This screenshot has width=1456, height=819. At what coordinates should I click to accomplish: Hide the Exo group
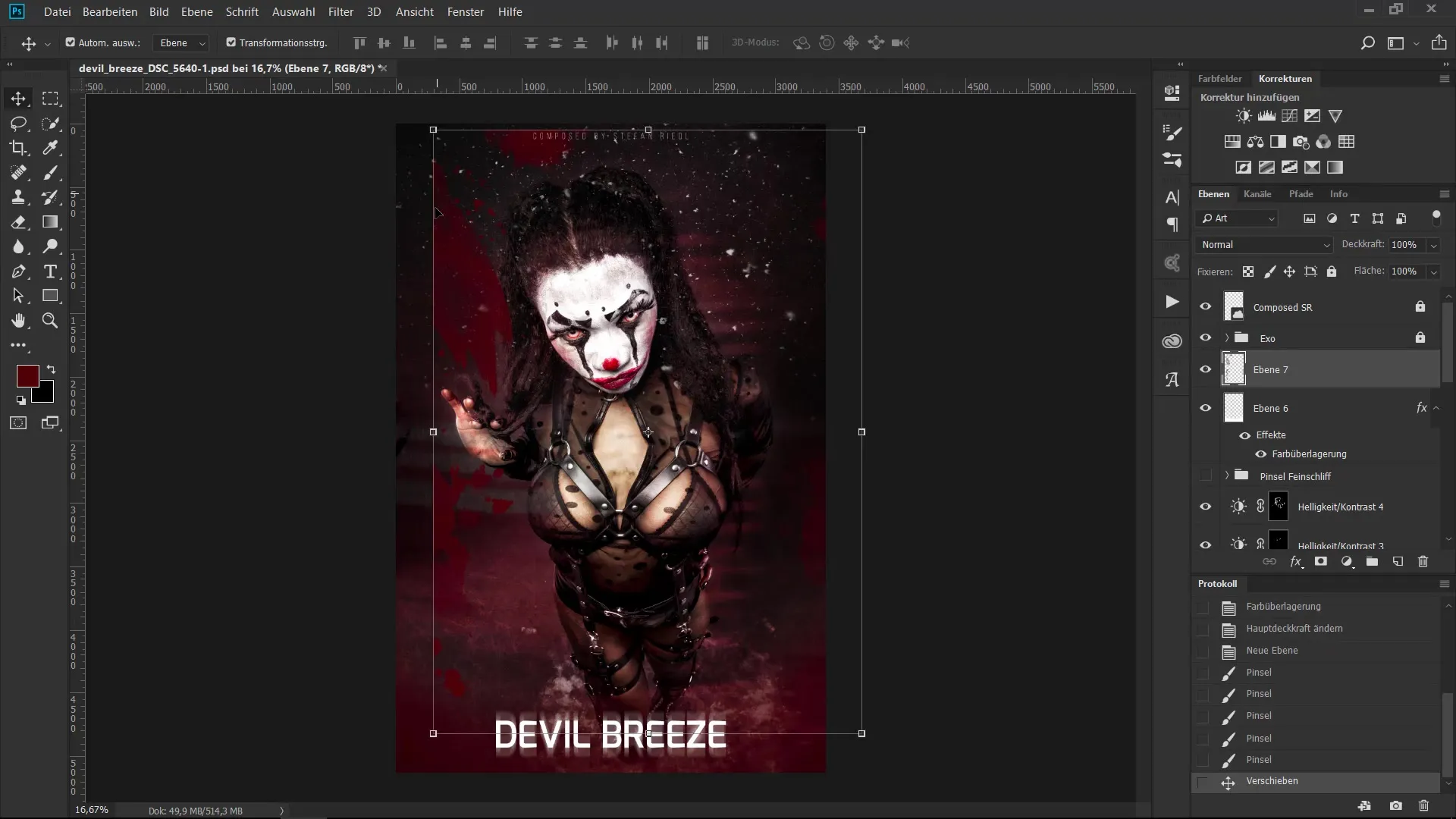click(1205, 338)
